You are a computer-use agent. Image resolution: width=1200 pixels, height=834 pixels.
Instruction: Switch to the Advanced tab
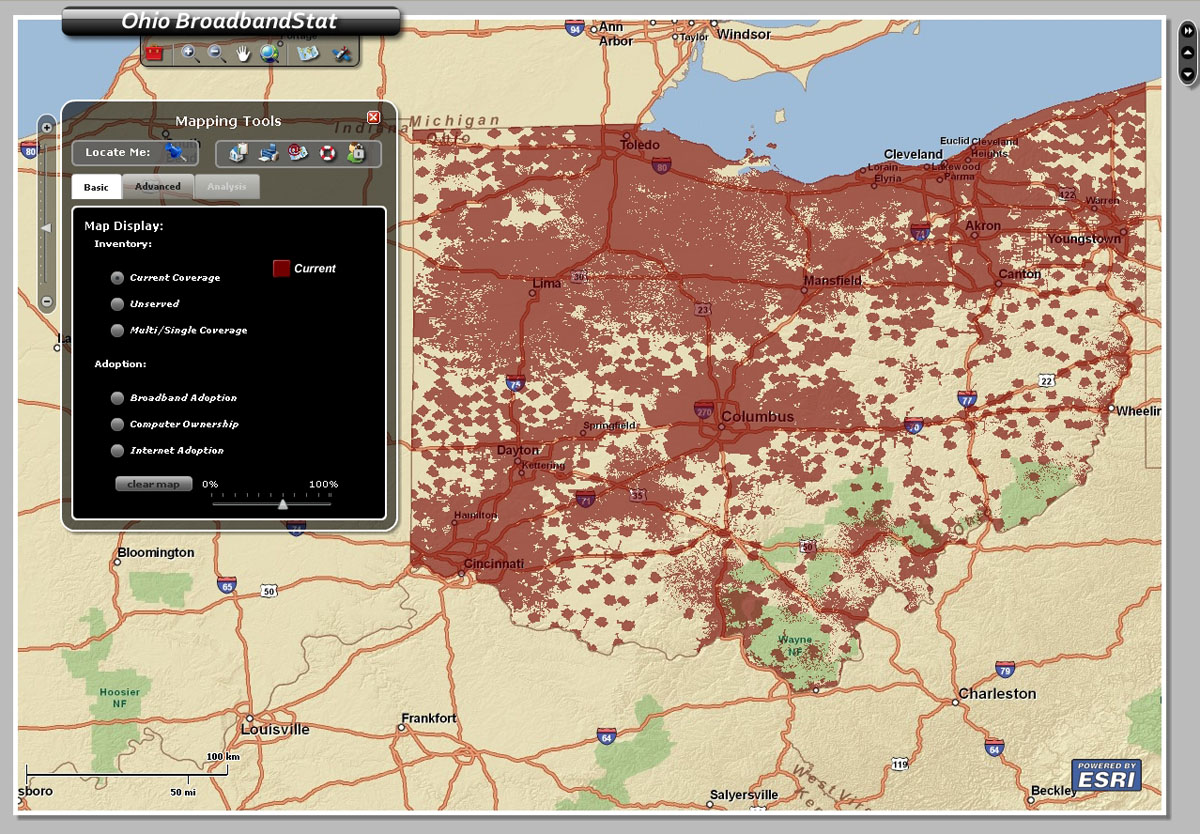(x=158, y=187)
